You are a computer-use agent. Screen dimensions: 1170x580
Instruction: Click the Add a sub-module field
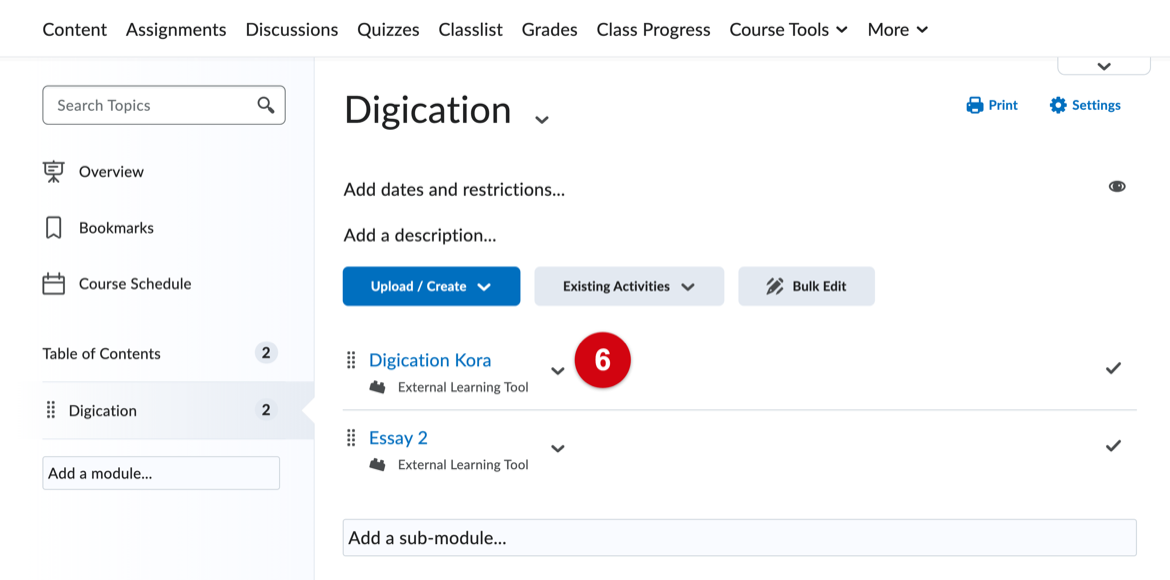[x=739, y=538]
